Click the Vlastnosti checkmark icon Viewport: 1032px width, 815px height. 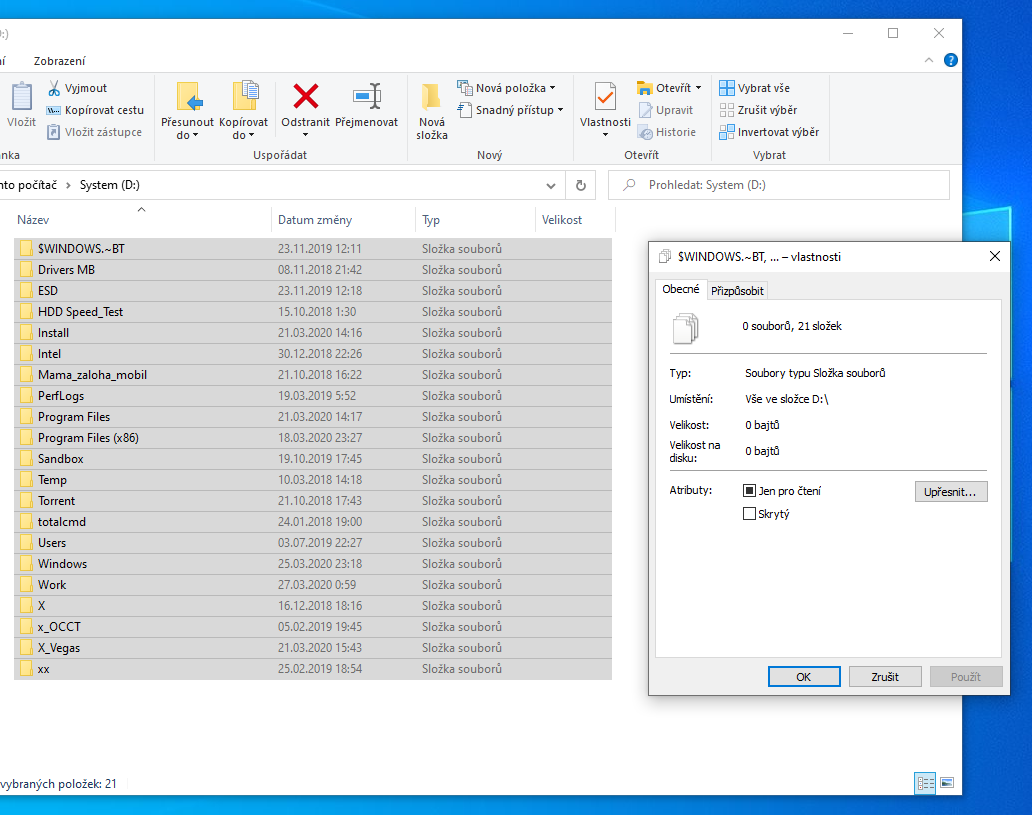coord(605,97)
